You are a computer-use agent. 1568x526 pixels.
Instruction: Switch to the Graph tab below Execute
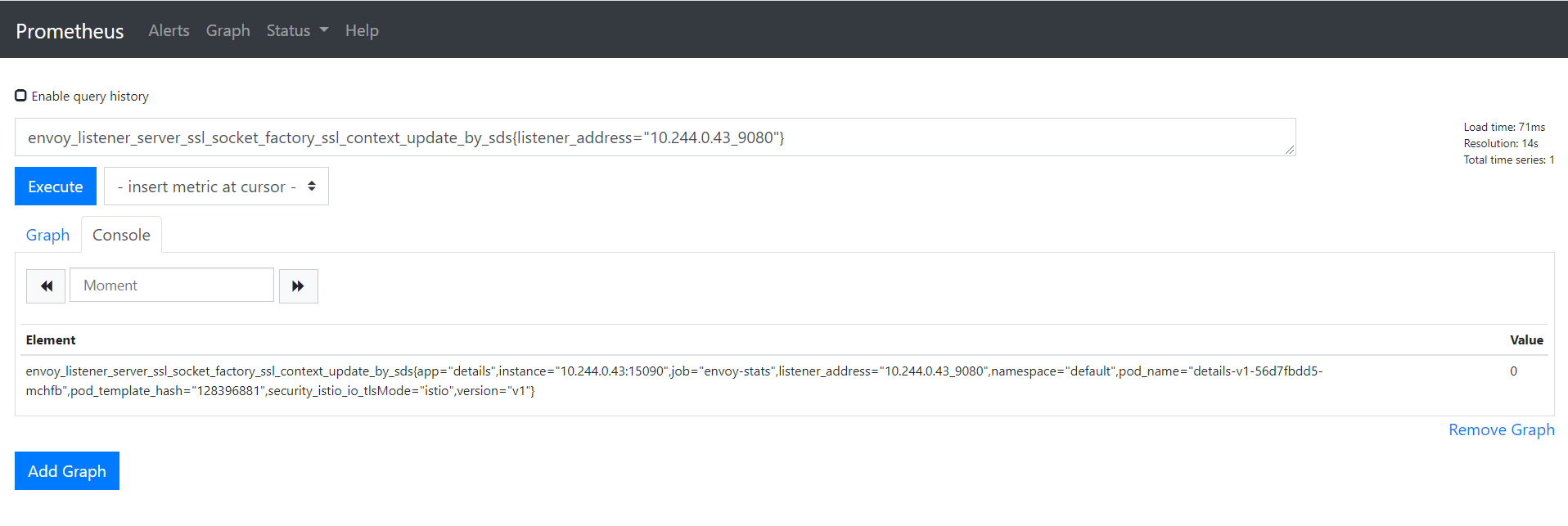pyautogui.click(x=47, y=235)
